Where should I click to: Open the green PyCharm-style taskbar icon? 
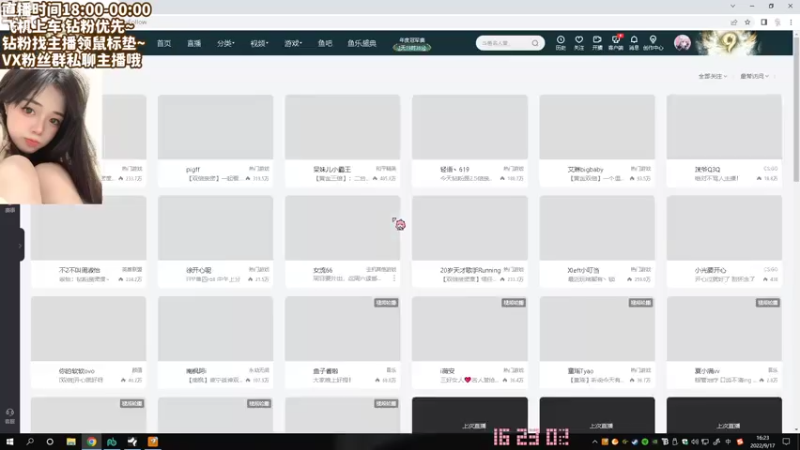click(x=112, y=442)
